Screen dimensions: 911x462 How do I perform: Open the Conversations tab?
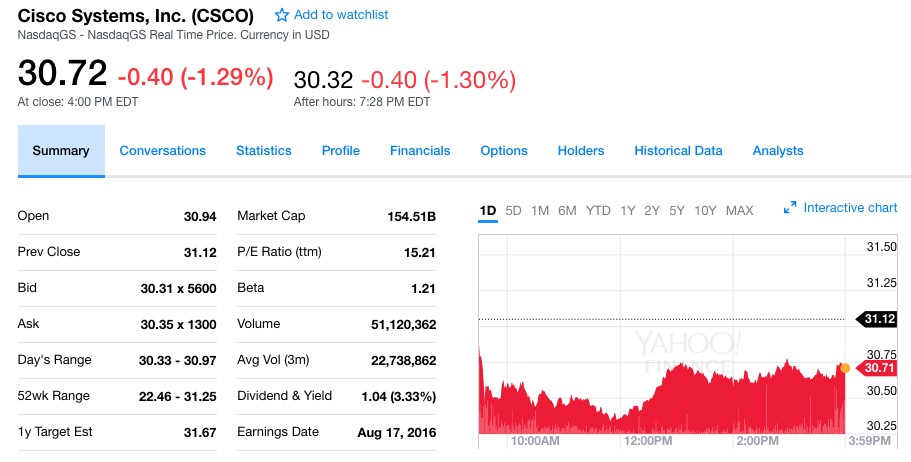(x=163, y=151)
